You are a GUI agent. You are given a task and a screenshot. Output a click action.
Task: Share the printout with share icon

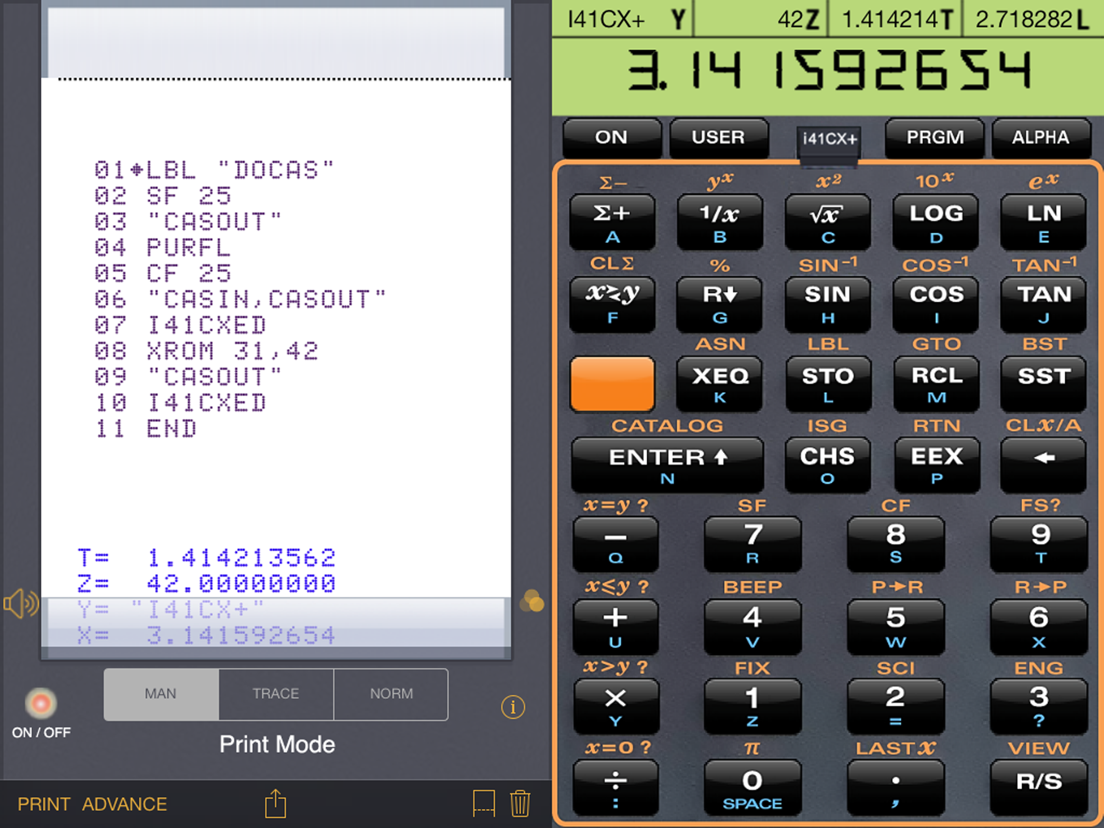275,803
